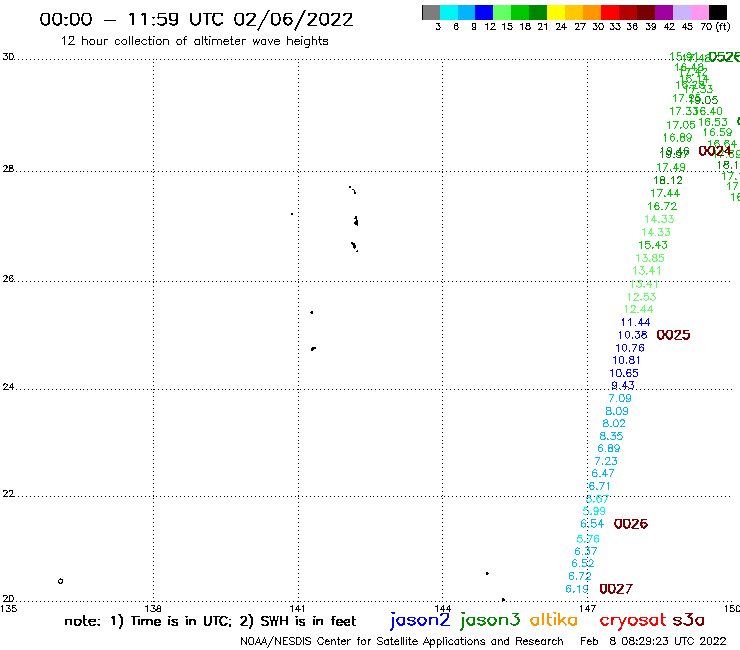
Task: Click the bright red legend swatch
Action: [x=610, y=12]
